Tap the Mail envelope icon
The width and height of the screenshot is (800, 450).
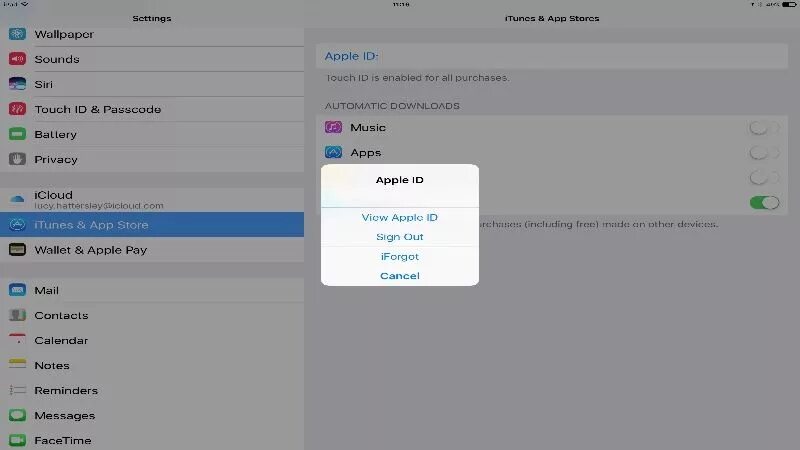(x=17, y=290)
